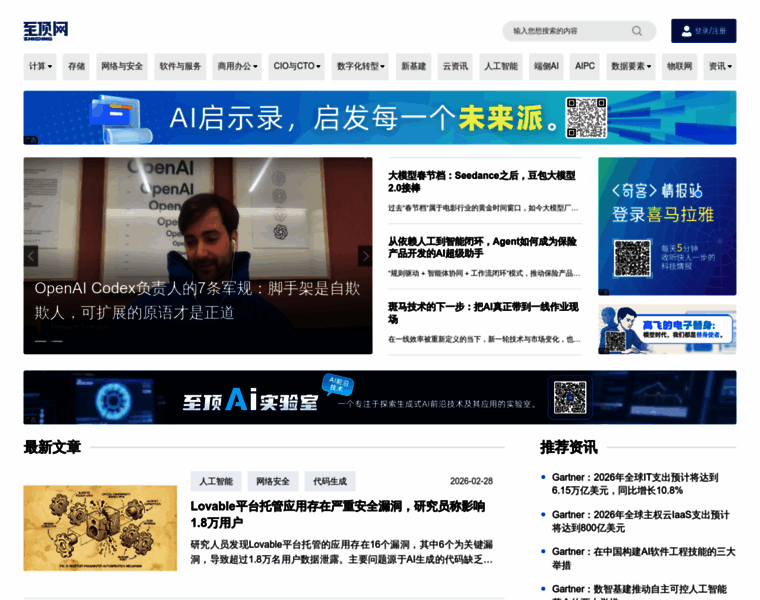This screenshot has height=600, width=760.
Task: Open the Lovable article gears thumbnail
Action: [100, 528]
